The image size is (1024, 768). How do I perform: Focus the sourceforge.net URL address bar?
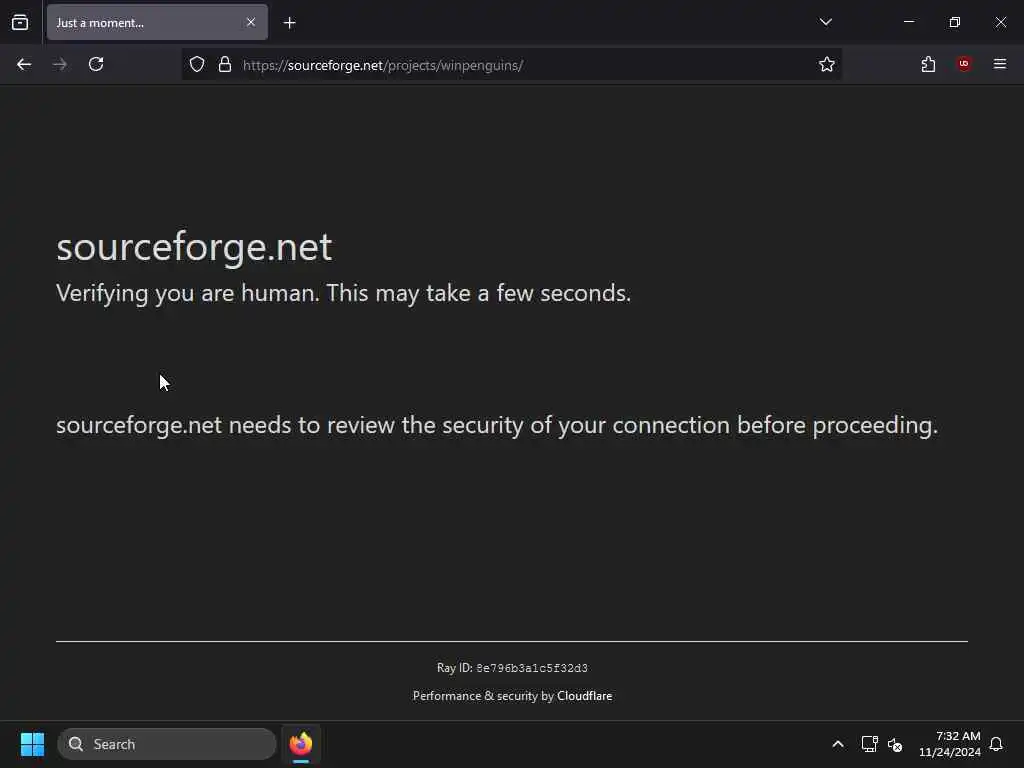click(511, 65)
